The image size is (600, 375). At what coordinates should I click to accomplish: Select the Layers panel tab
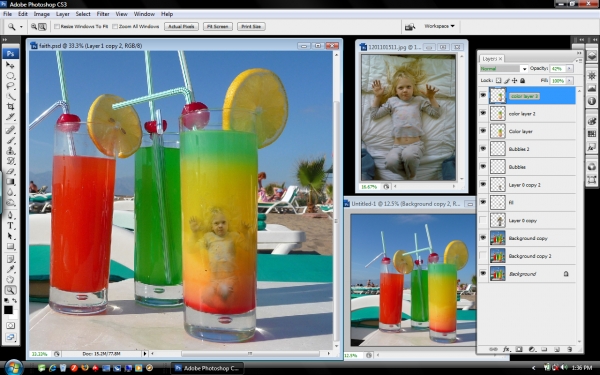pyautogui.click(x=492, y=59)
